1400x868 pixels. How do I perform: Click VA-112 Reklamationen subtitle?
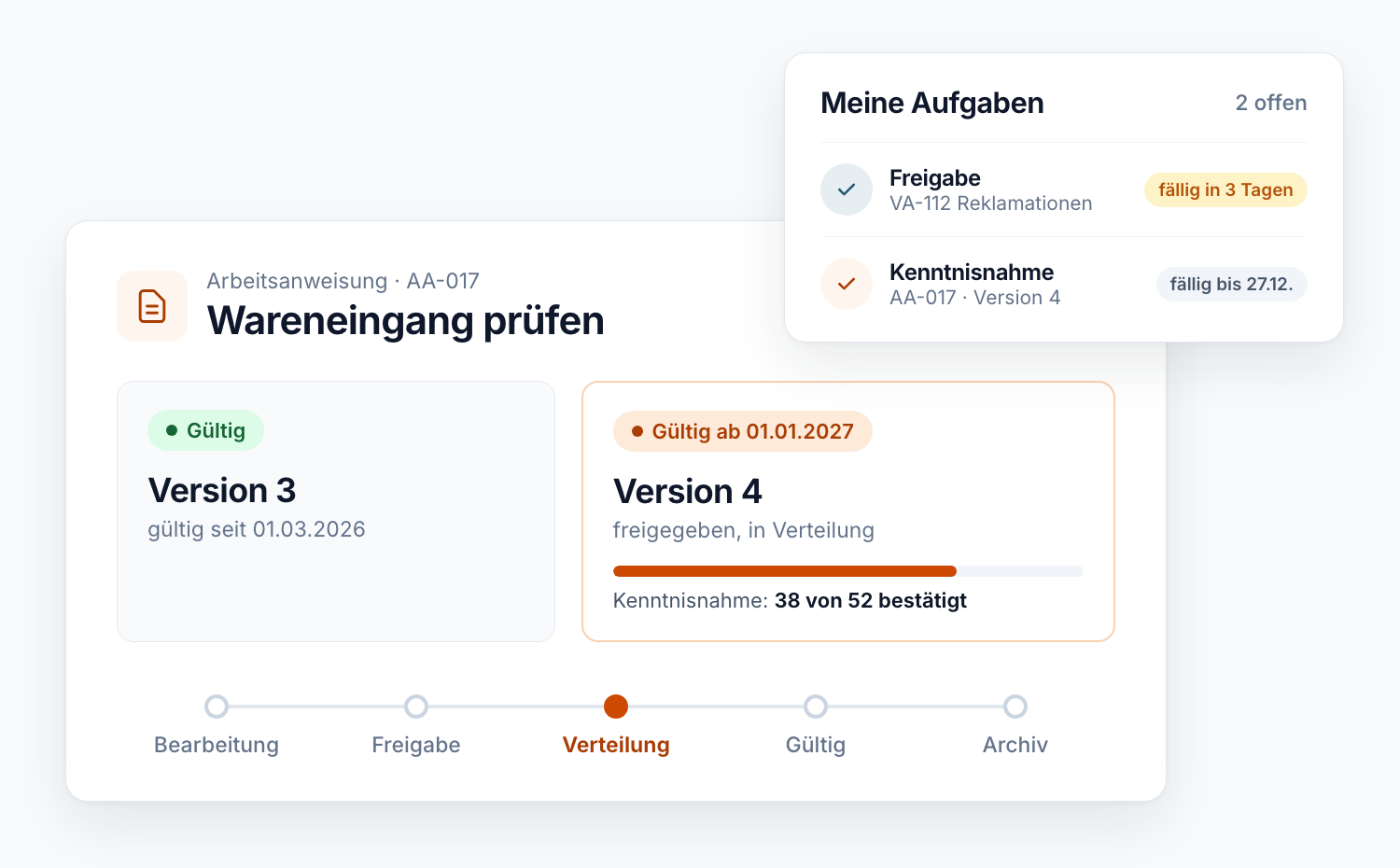click(x=991, y=203)
